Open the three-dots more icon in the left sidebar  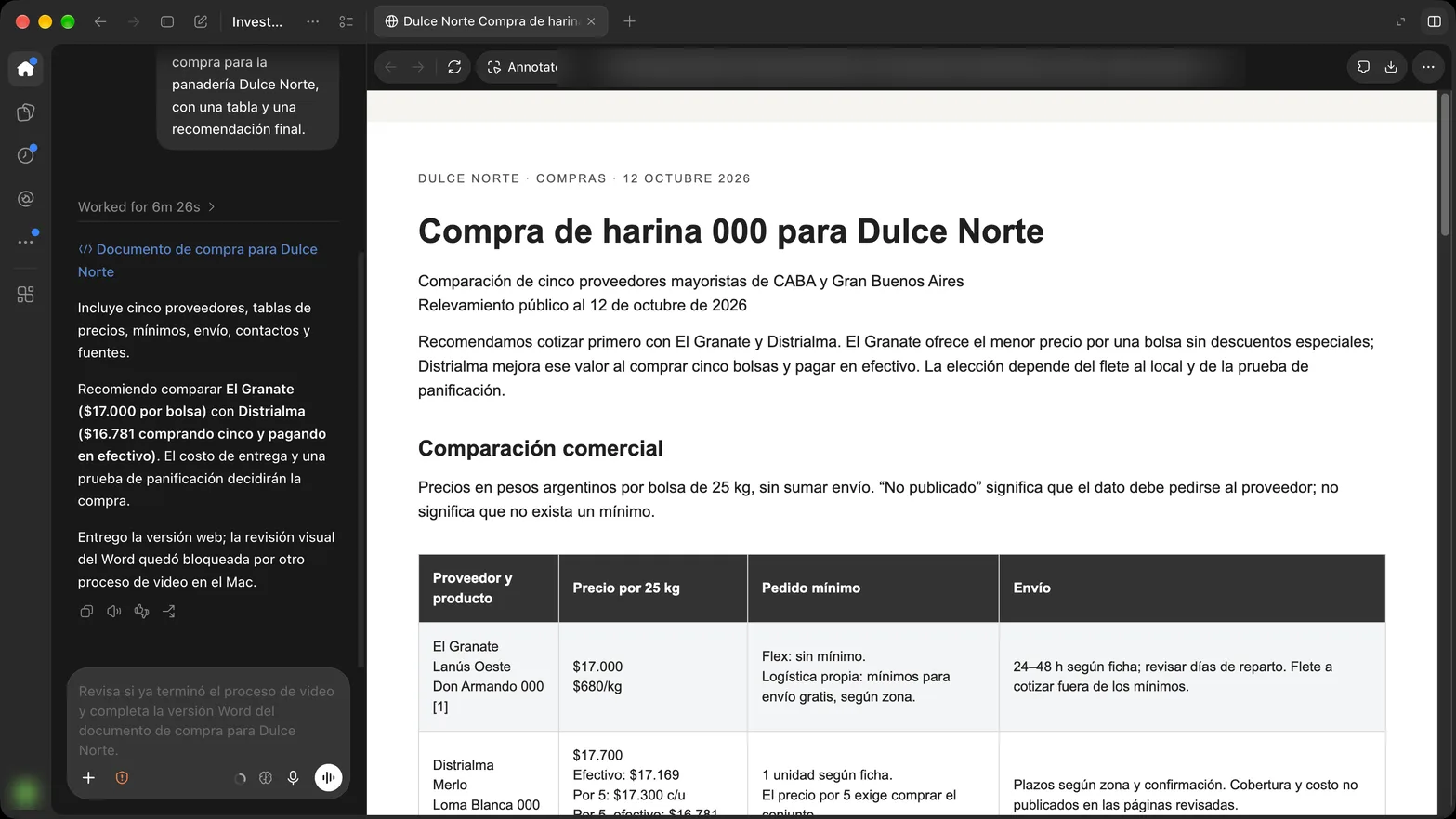pyautogui.click(x=26, y=242)
